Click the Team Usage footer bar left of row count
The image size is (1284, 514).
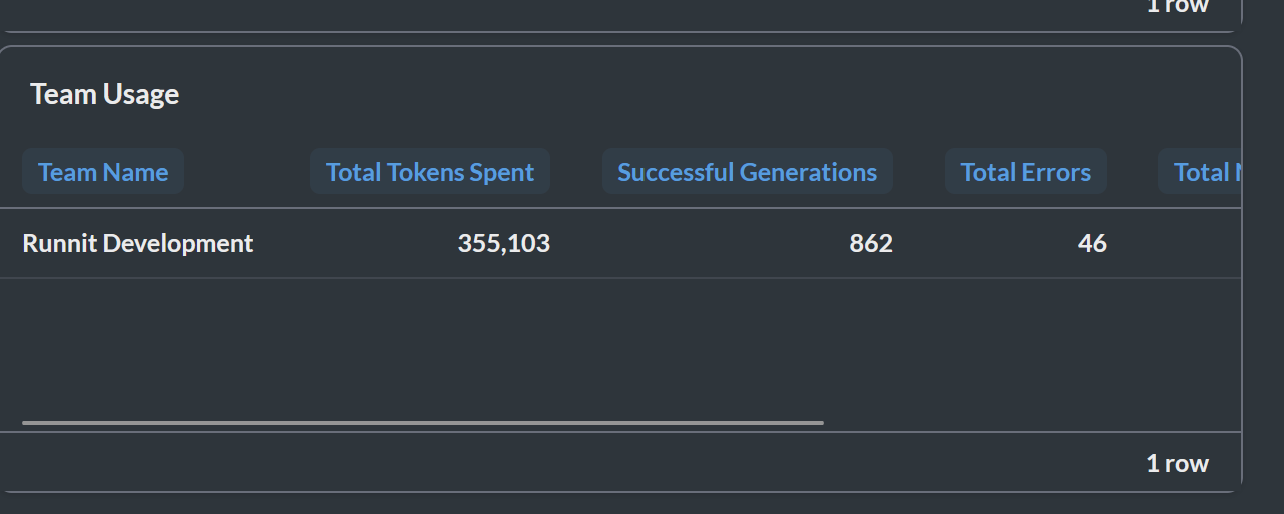pyautogui.click(x=570, y=463)
